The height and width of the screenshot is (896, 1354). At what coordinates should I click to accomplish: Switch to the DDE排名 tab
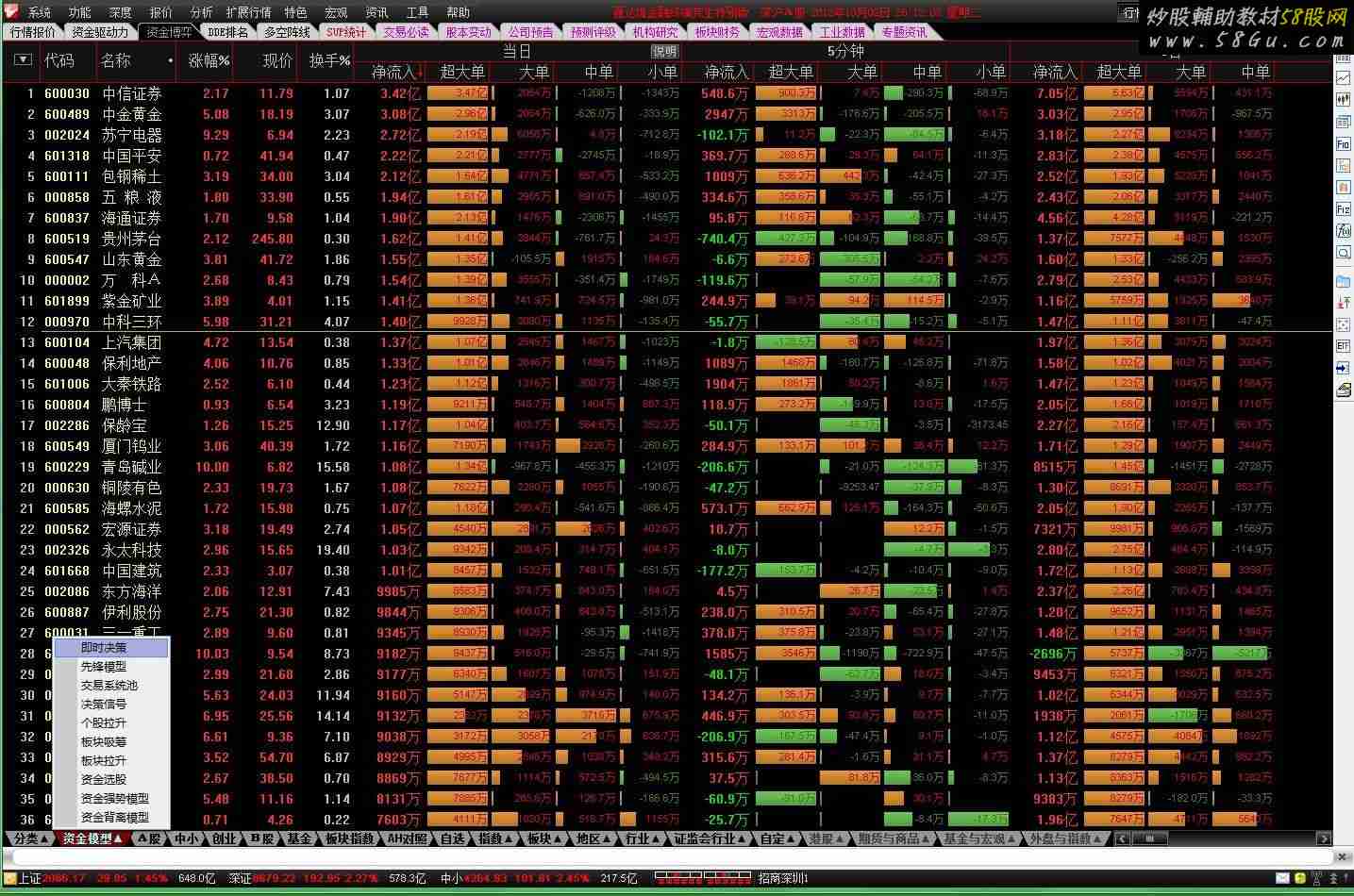point(227,32)
